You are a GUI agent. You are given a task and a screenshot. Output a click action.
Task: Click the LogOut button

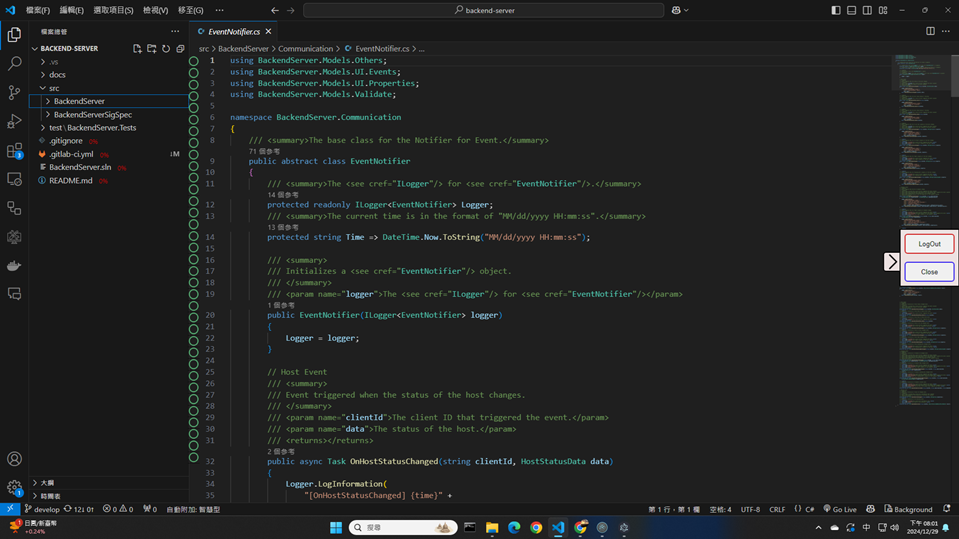pyautogui.click(x=929, y=244)
